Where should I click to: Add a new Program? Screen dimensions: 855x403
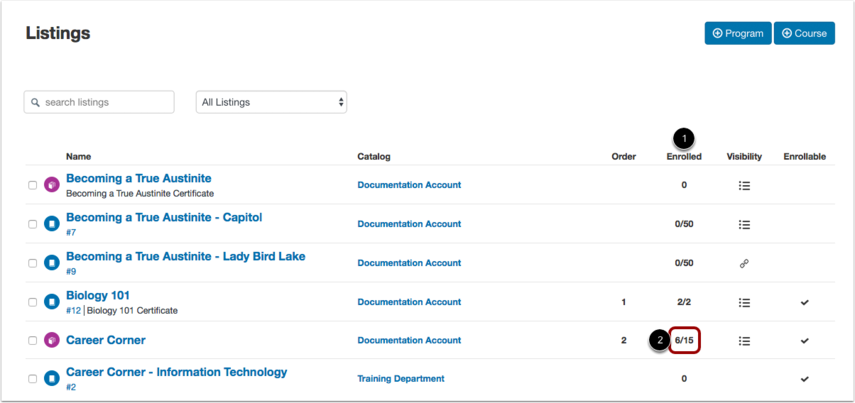click(x=737, y=33)
